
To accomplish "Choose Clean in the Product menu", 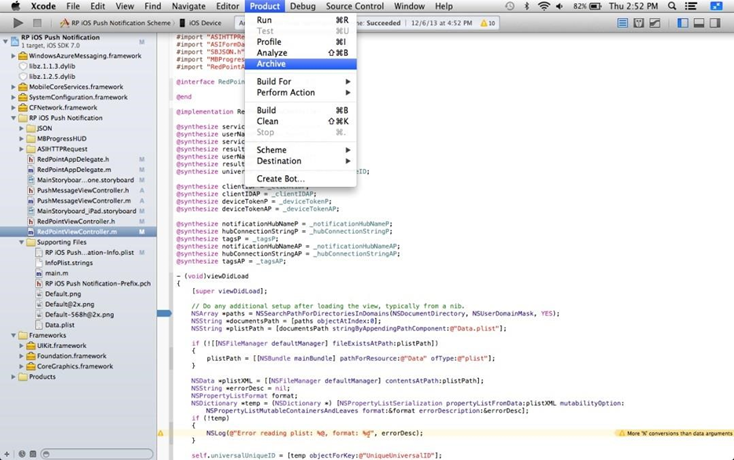I will point(268,121).
